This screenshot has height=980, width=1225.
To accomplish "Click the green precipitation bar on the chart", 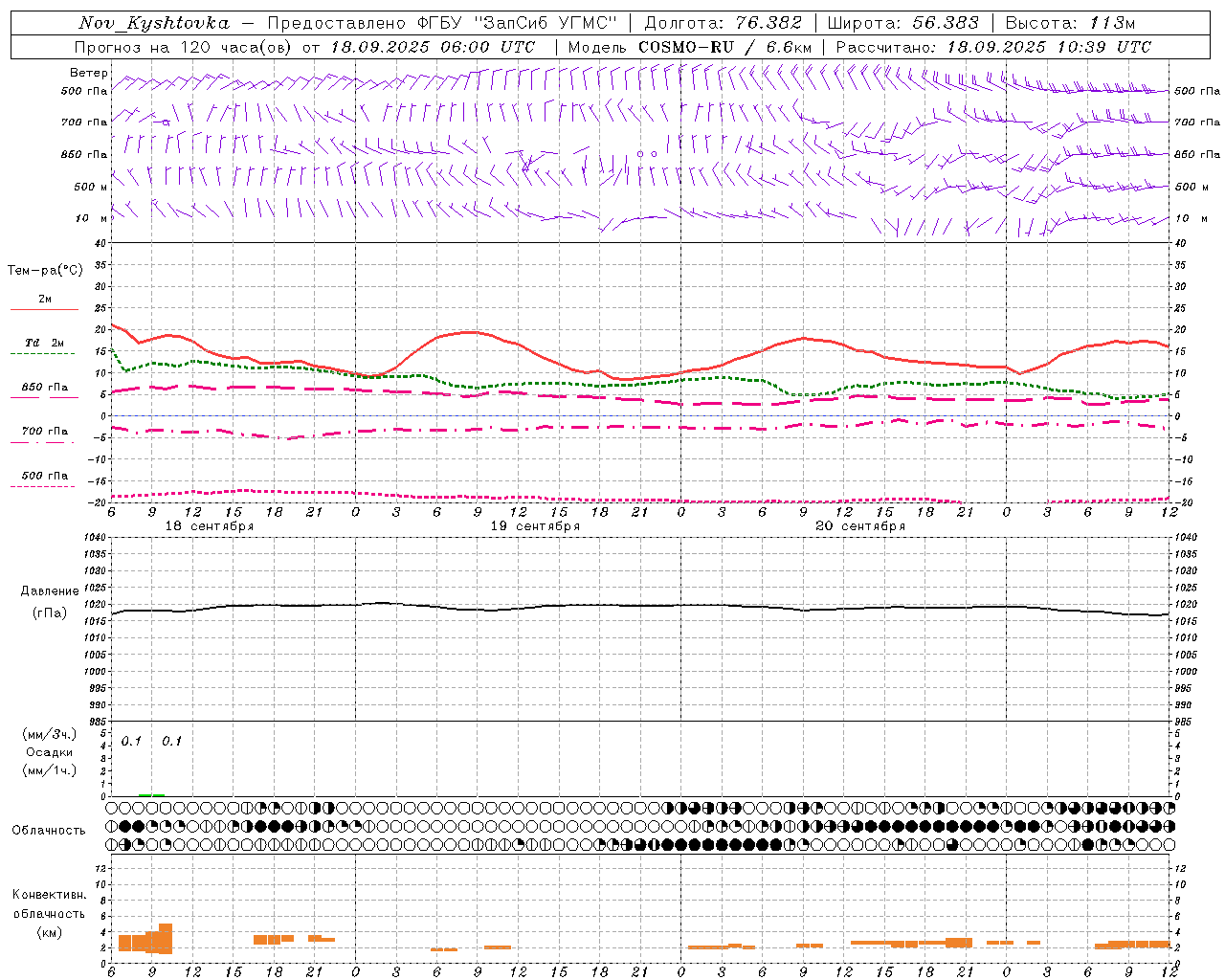I will 151,794.
